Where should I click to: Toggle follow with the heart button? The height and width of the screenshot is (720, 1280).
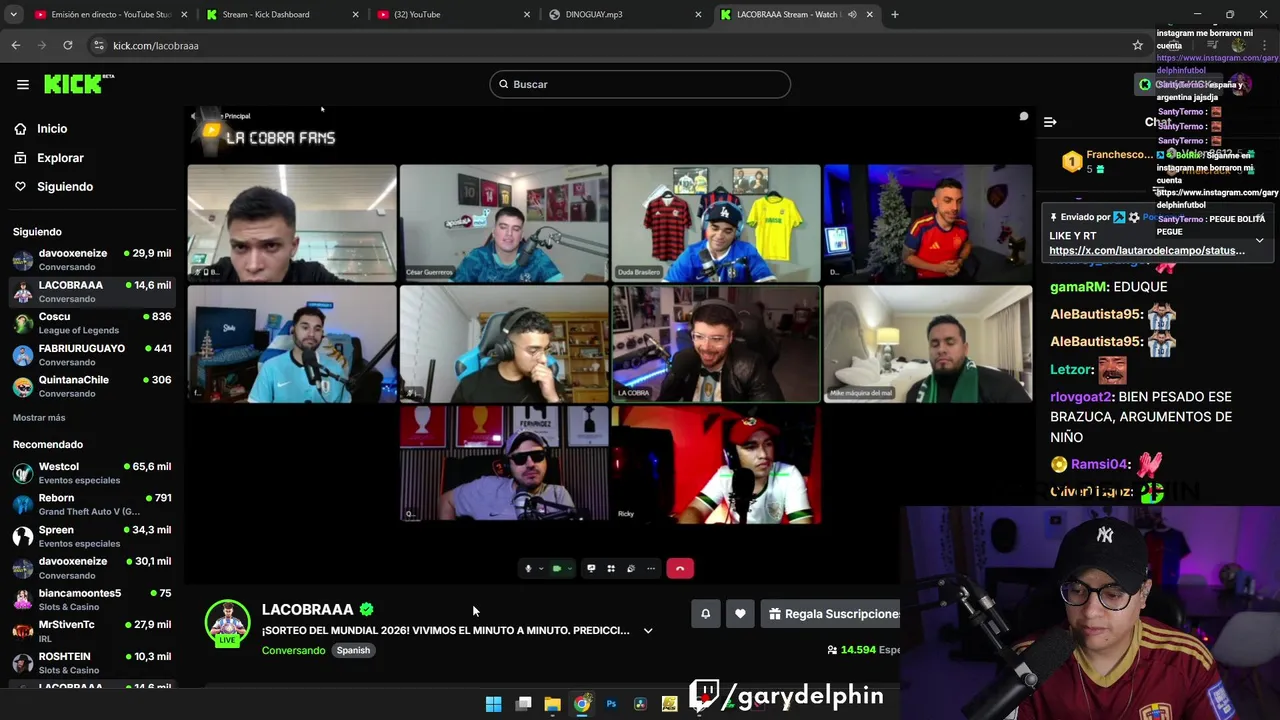[x=740, y=614]
